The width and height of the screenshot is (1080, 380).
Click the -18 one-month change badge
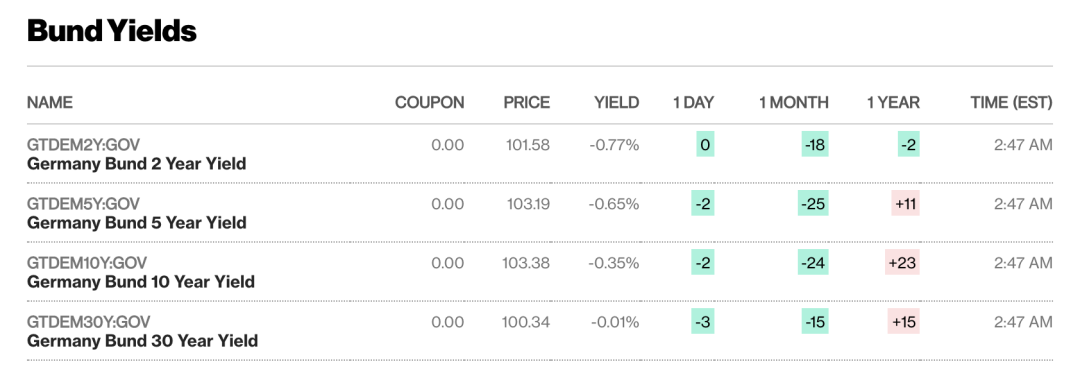tap(815, 145)
